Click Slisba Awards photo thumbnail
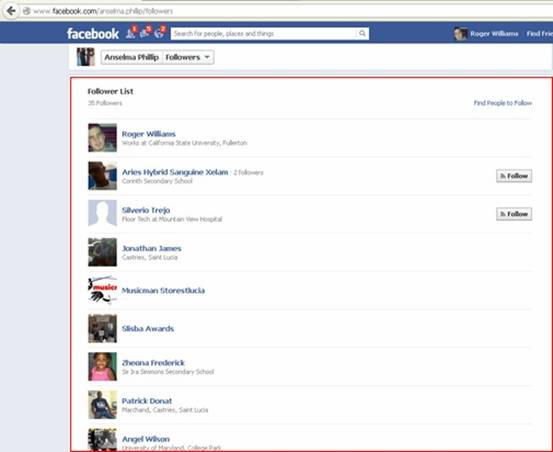553x452 pixels. point(102,328)
